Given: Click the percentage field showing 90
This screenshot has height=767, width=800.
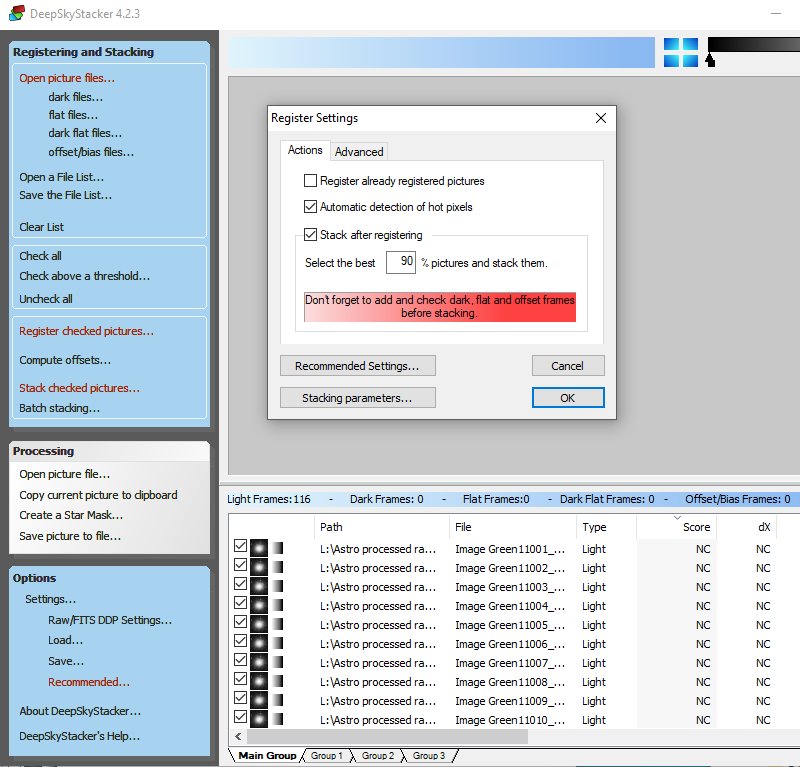Looking at the screenshot, I should coord(401,262).
